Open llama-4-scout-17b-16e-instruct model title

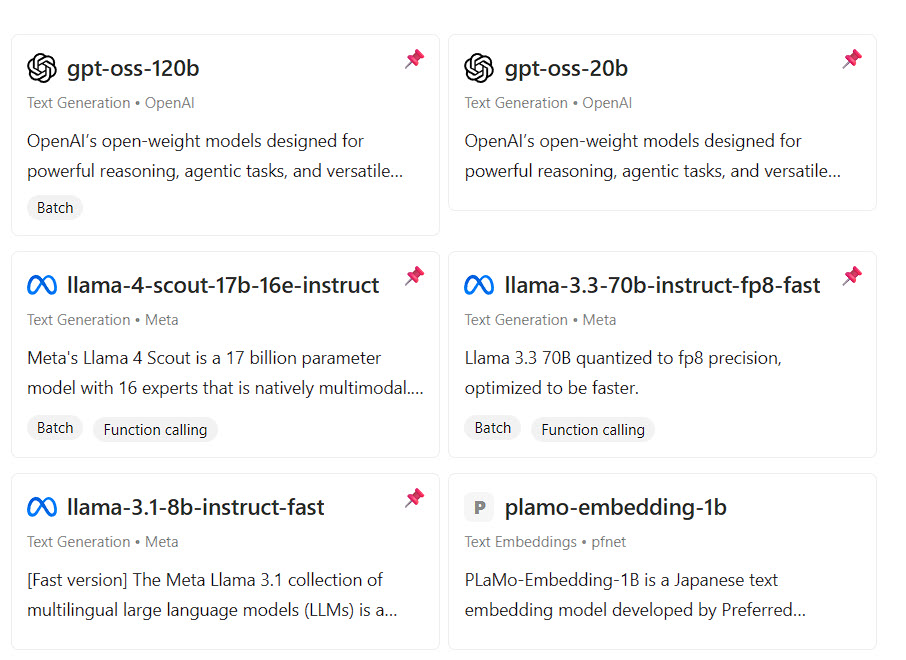coord(223,286)
